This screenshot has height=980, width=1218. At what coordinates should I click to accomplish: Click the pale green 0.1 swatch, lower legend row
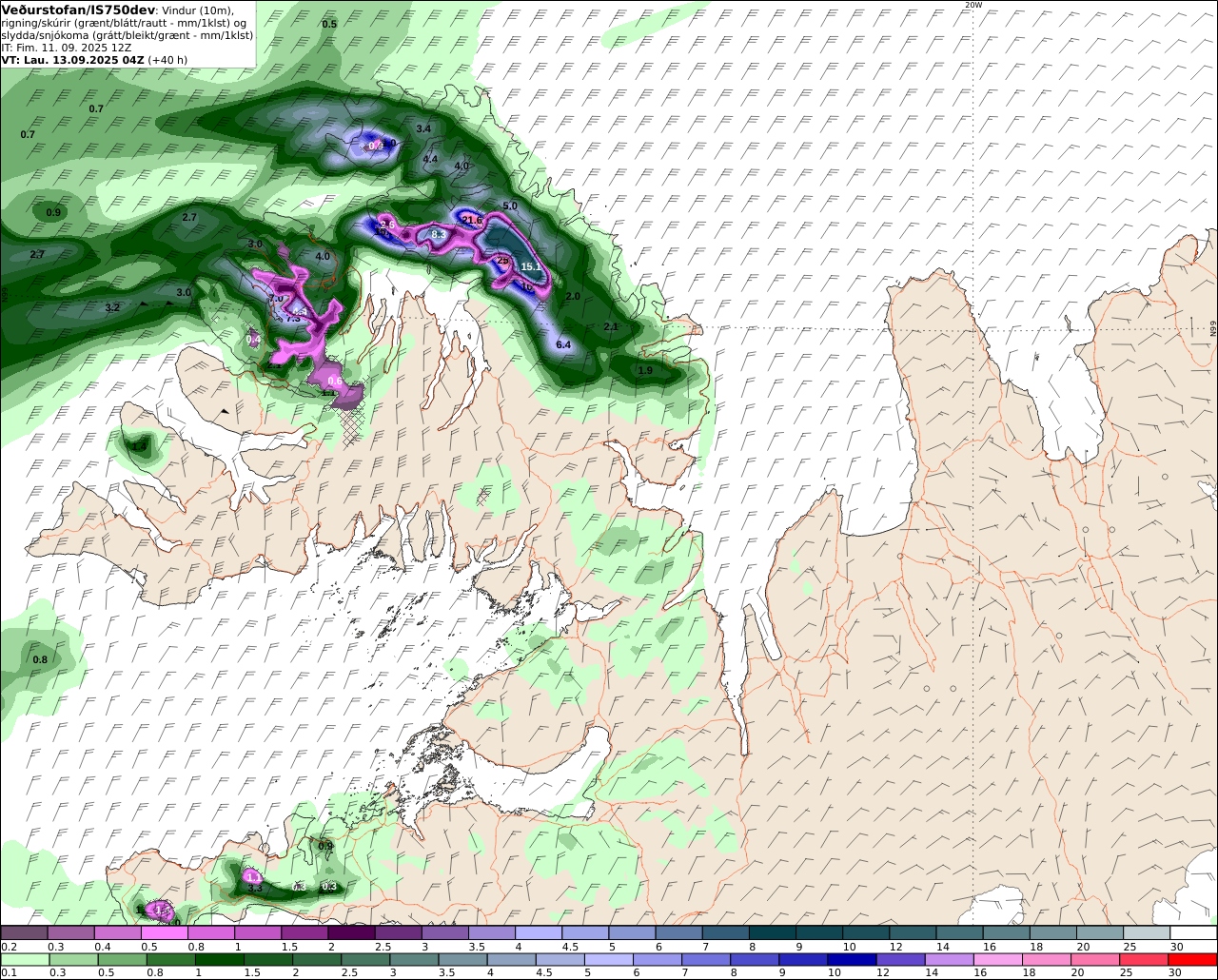coord(23,959)
